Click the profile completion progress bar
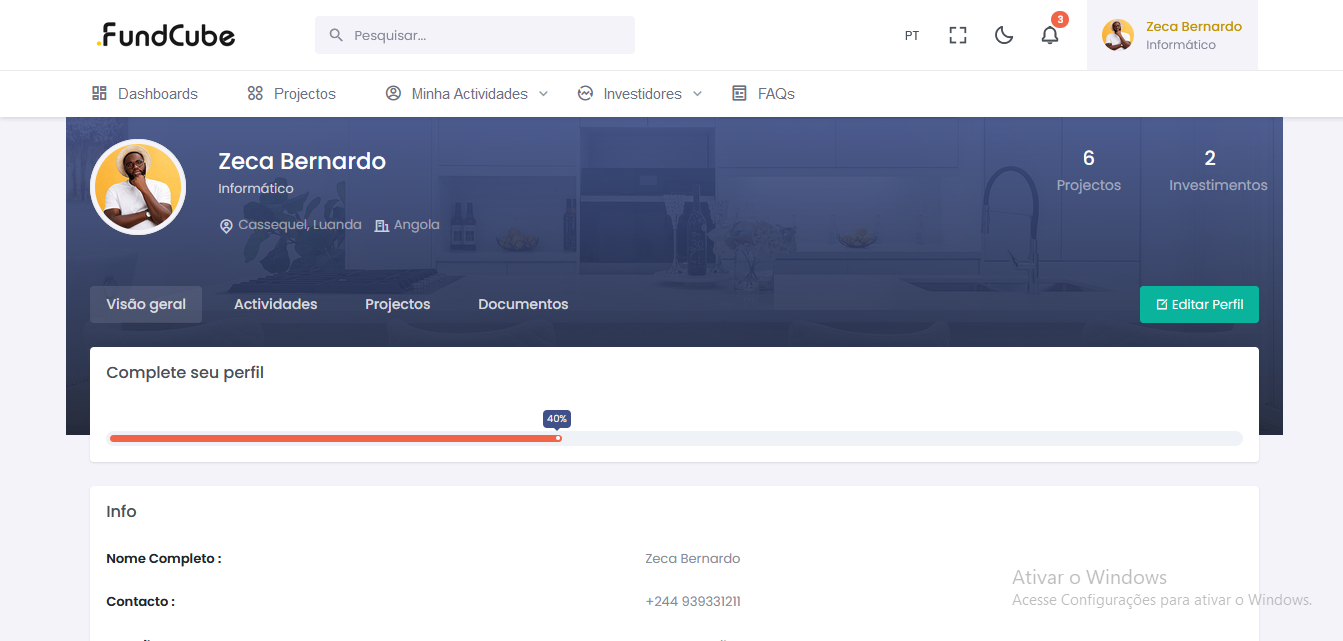Viewport: 1343px width, 641px height. point(675,438)
